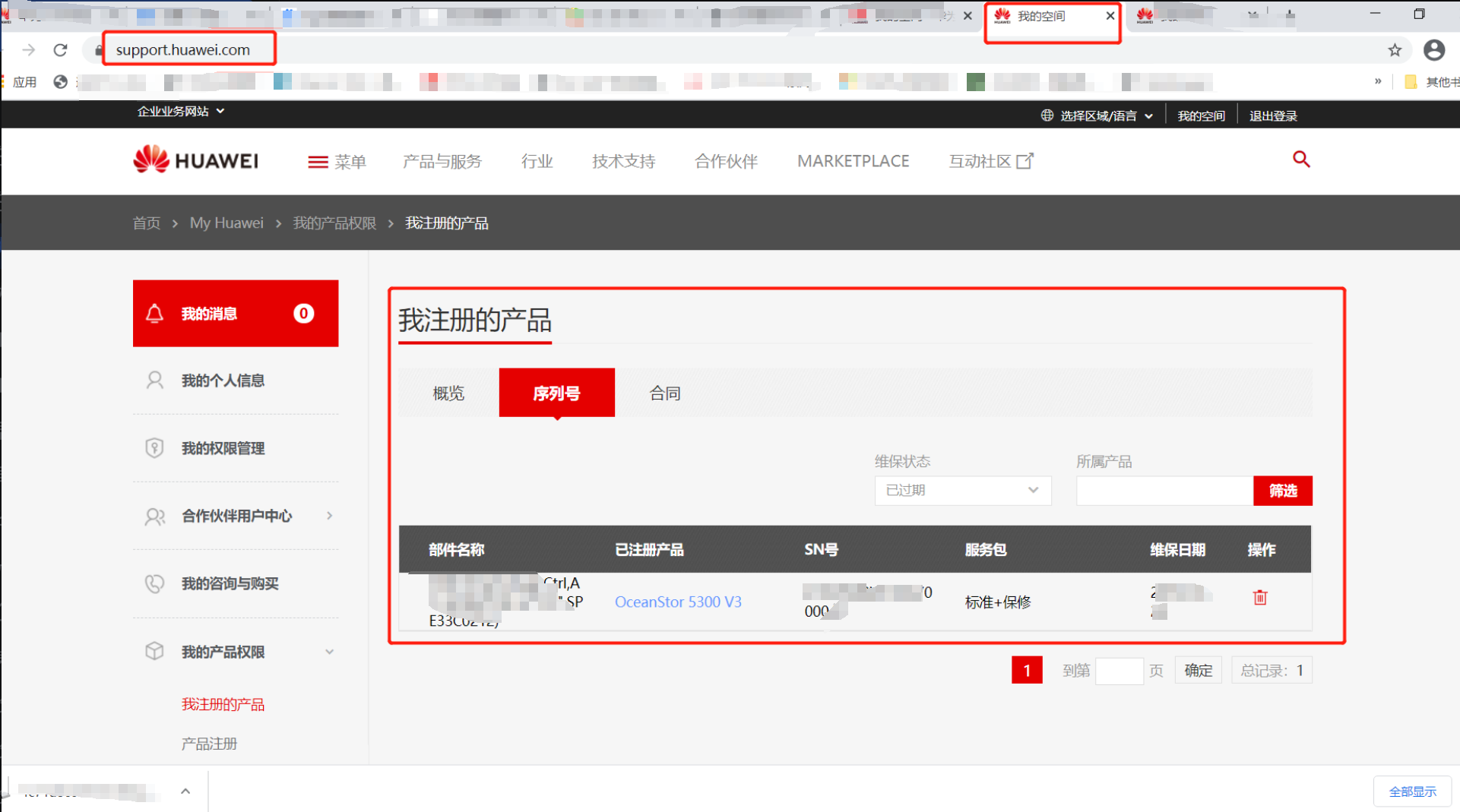
Task: Expand the download item caret menu
Action: tap(185, 791)
